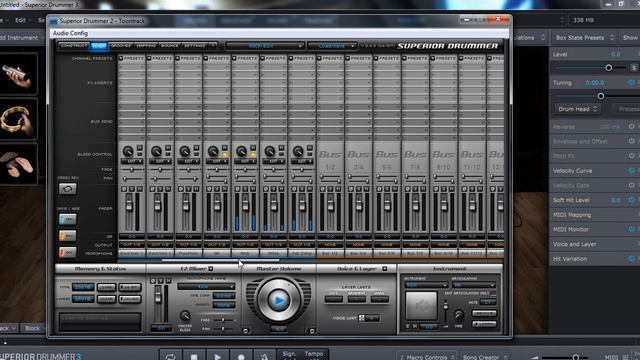Click the first Show/Hide microphone button
The image size is (640, 360).
click(x=67, y=219)
